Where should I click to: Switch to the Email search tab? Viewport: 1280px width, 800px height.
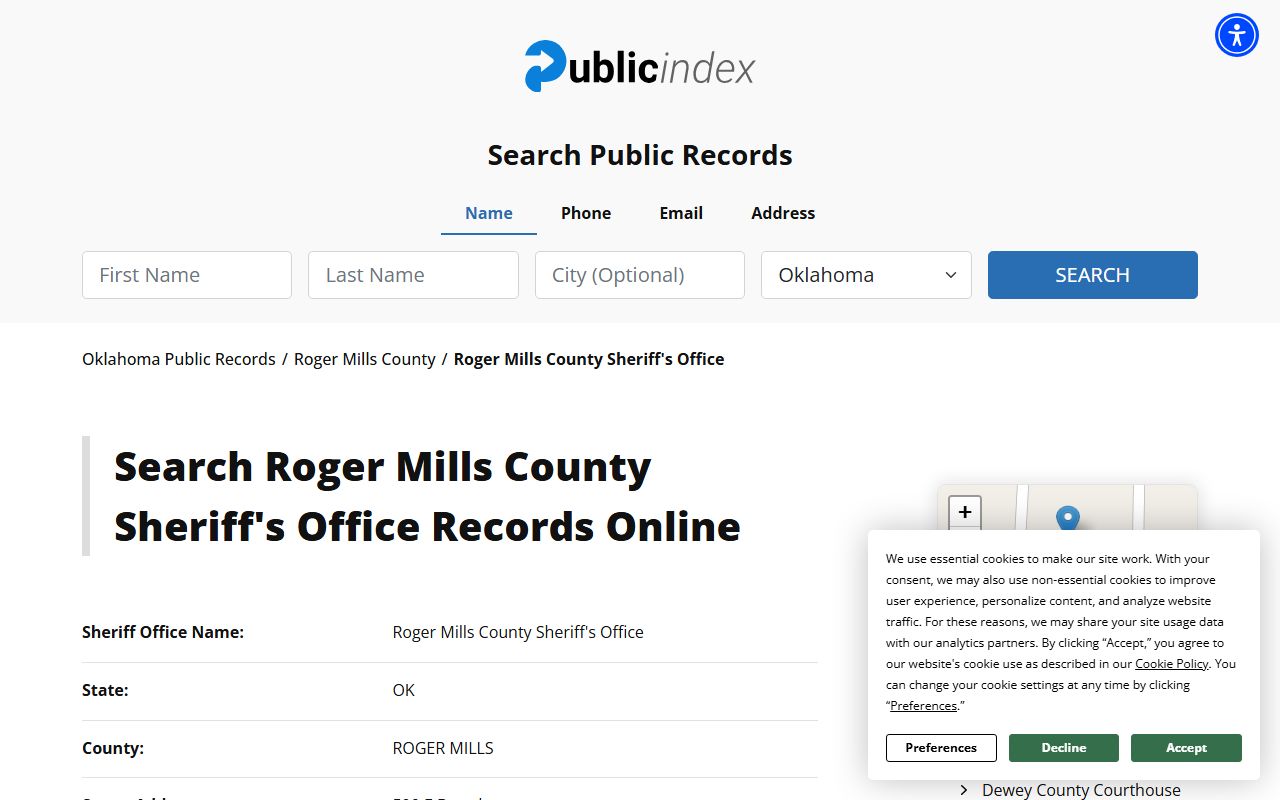pos(681,213)
